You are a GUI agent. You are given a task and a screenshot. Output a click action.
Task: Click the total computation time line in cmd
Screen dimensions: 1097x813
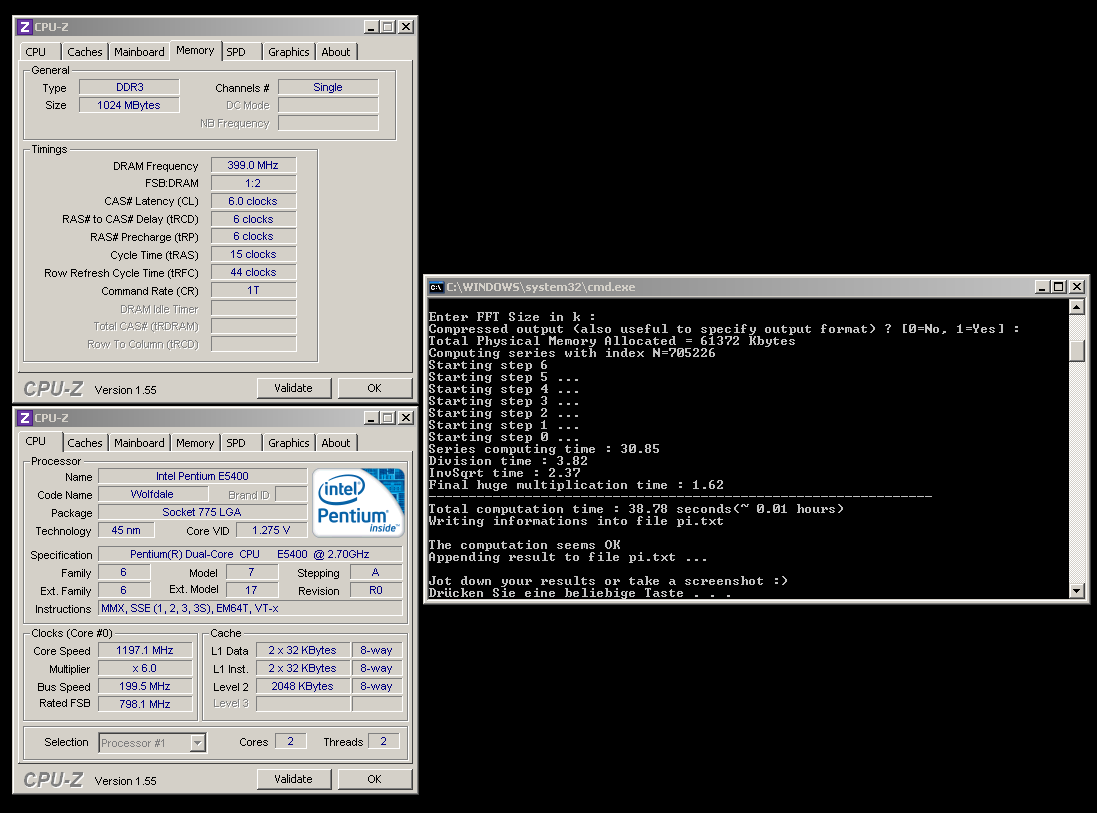click(636, 509)
